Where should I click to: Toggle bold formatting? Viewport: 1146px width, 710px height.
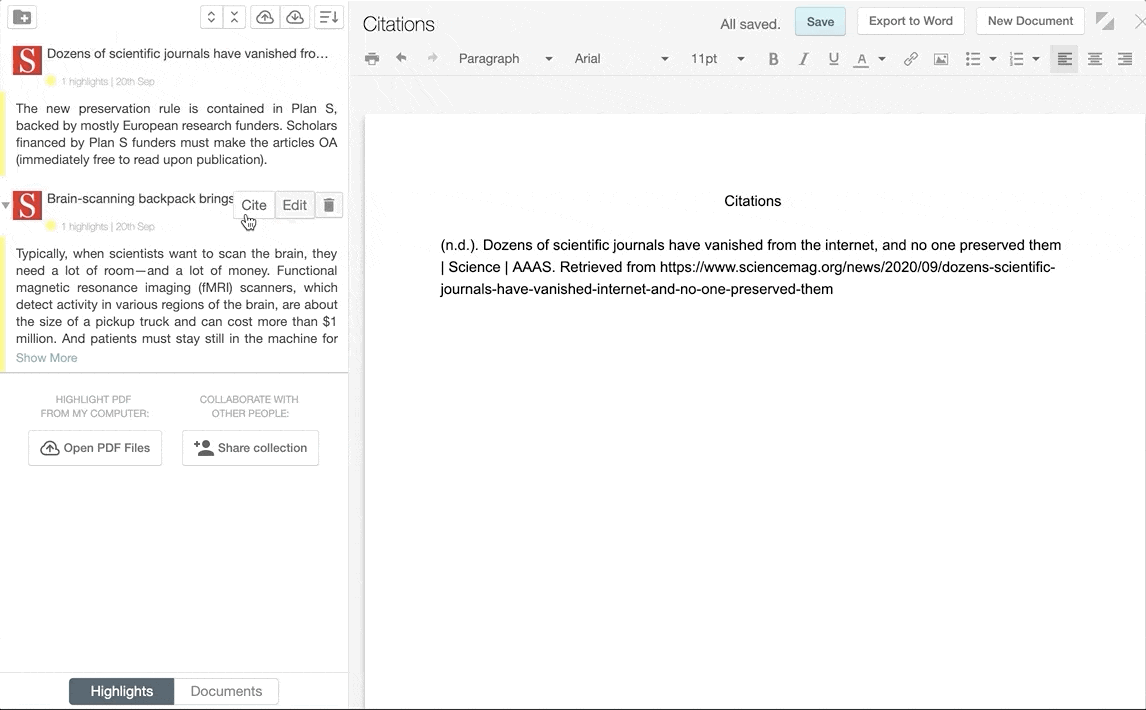(773, 59)
